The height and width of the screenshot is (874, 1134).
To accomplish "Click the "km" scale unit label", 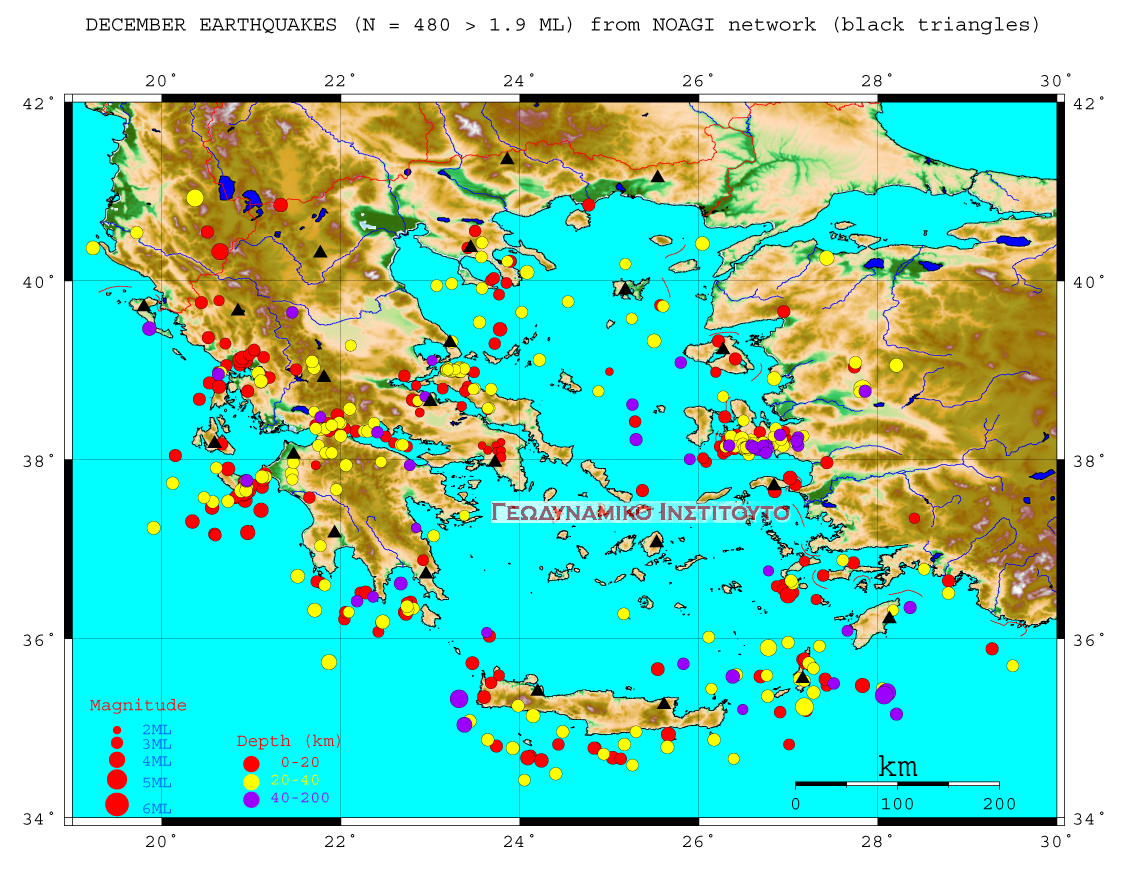I will point(898,766).
